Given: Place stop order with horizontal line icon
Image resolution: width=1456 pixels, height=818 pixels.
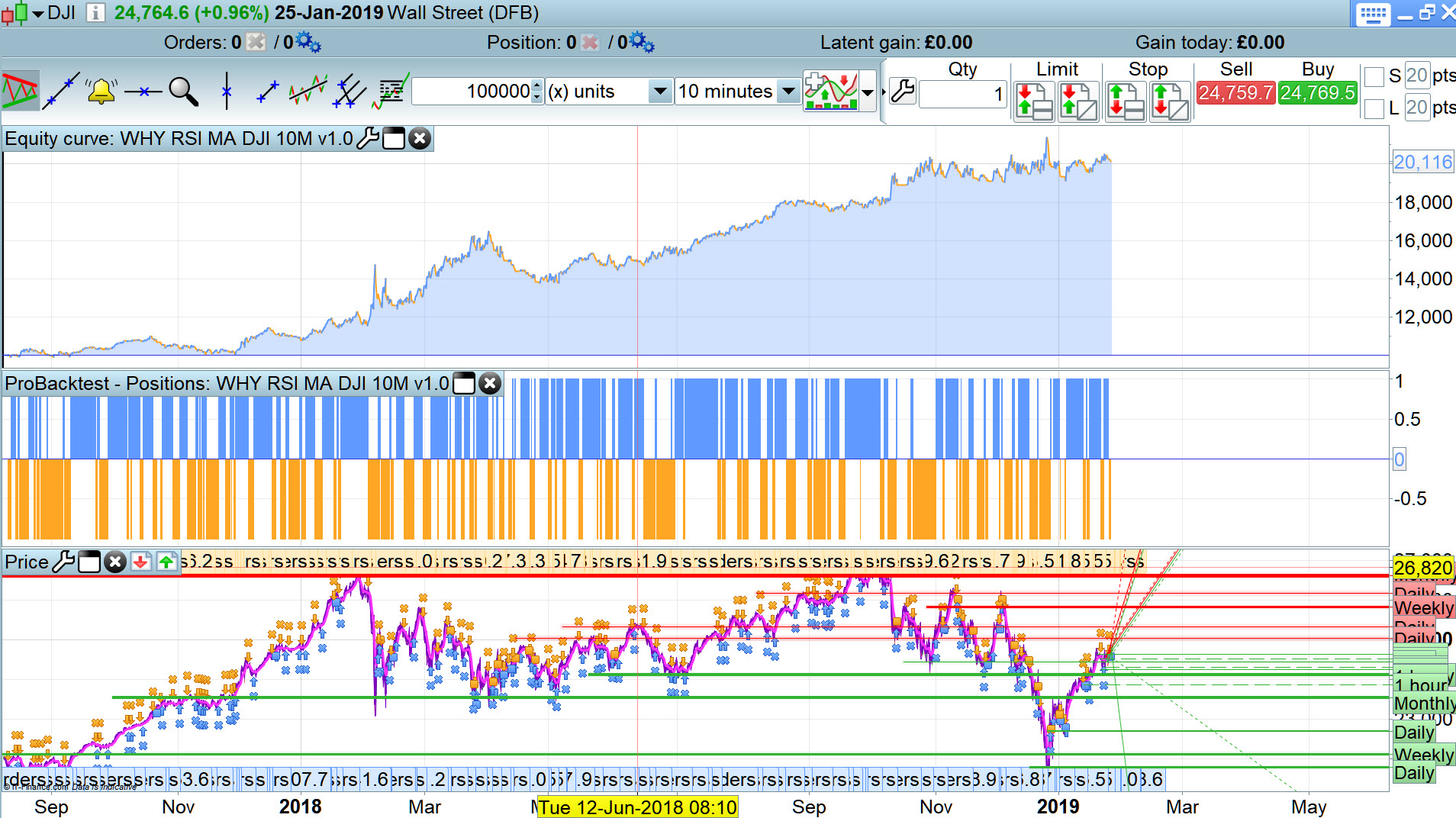Looking at the screenshot, I should coord(1126,101).
